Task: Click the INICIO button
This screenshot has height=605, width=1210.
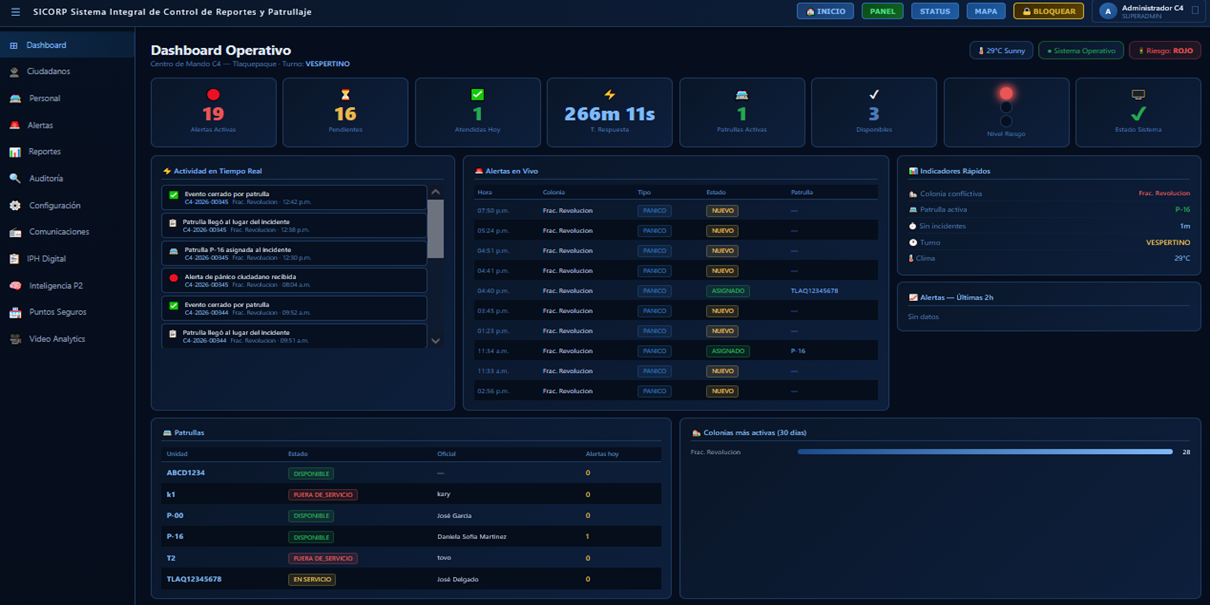Action: [825, 11]
